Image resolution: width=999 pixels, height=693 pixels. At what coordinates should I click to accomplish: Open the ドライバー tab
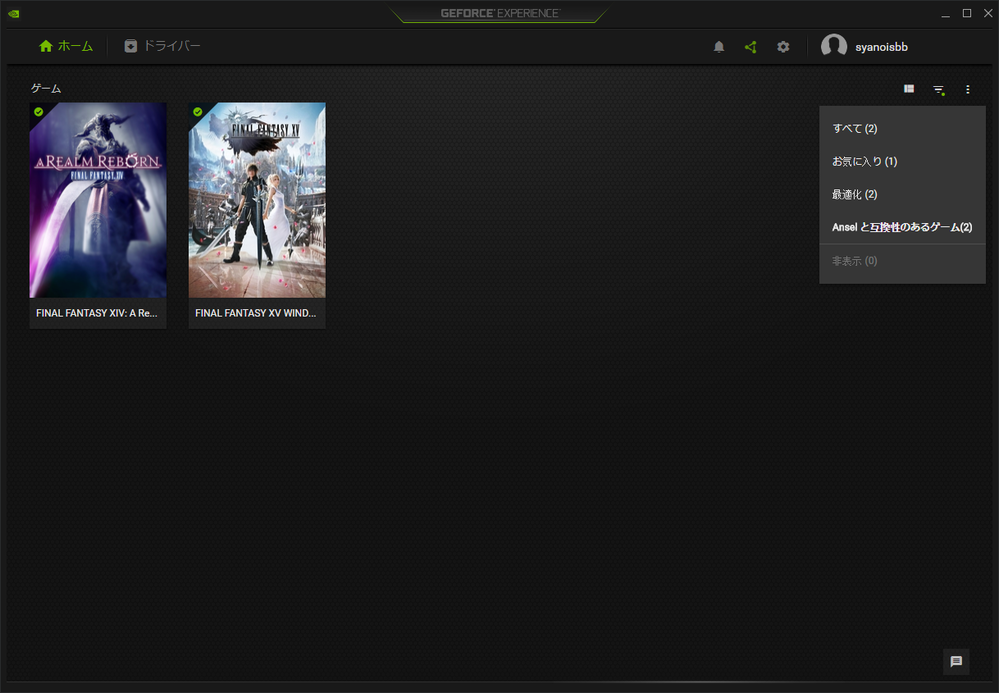pos(162,46)
